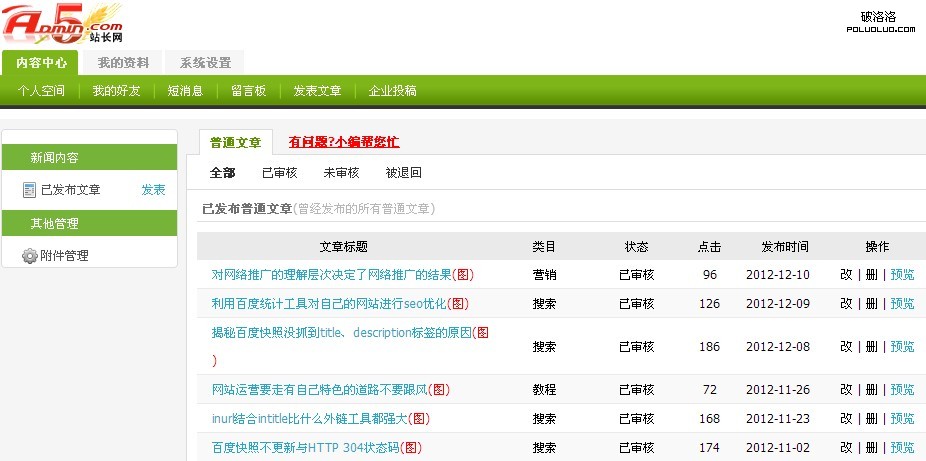Click the 破洛洛 watermark logo
The width and height of the screenshot is (926, 461).
tap(879, 22)
